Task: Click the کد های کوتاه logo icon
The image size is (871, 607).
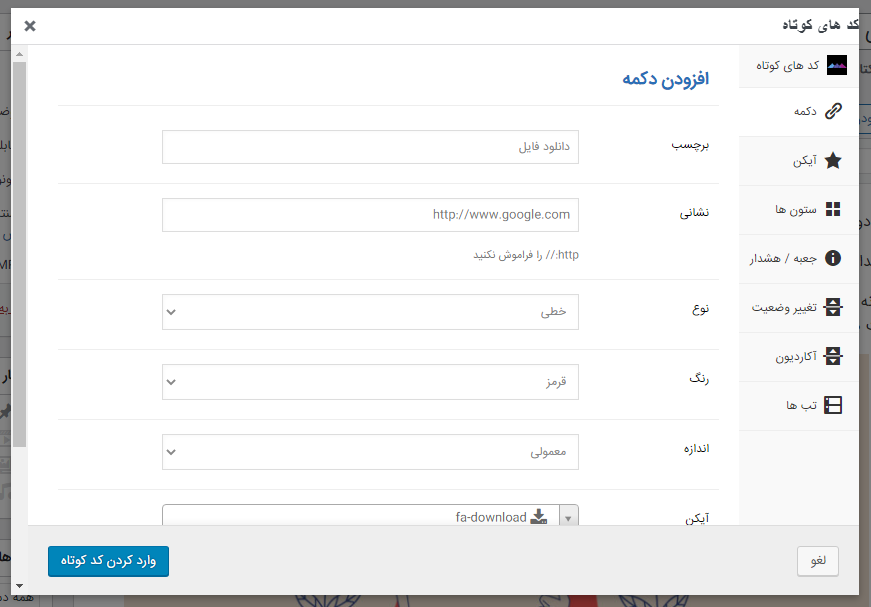Action: point(837,65)
